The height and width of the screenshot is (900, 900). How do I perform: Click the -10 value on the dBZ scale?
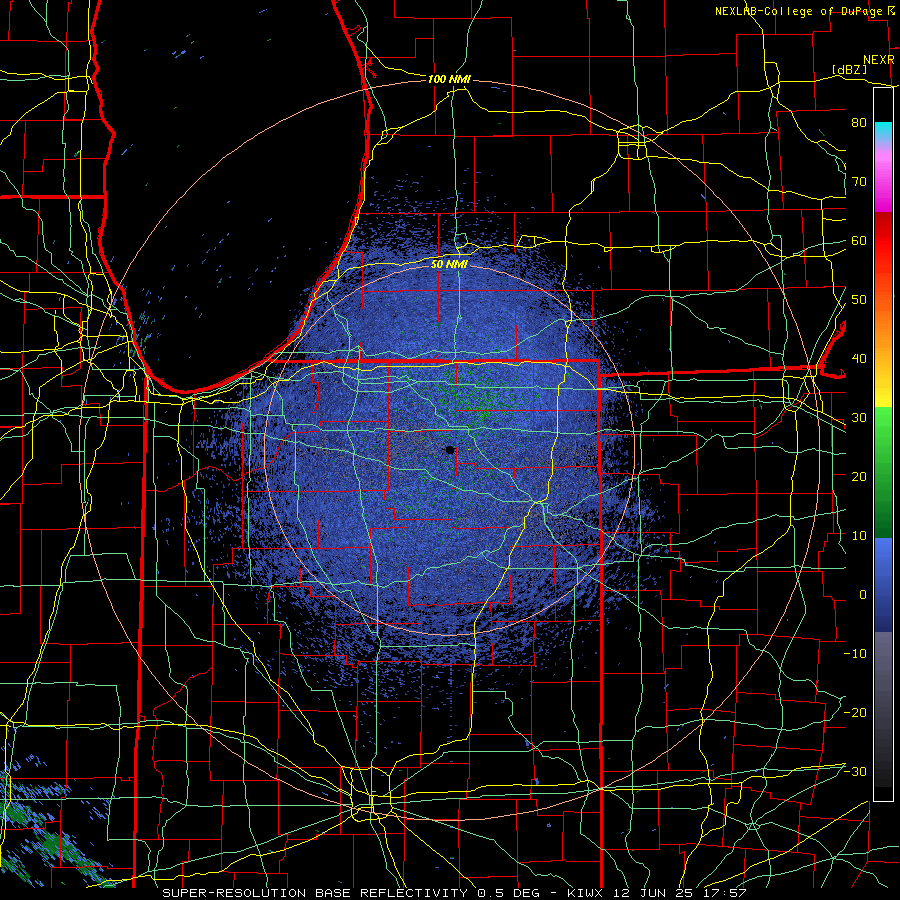click(855, 653)
